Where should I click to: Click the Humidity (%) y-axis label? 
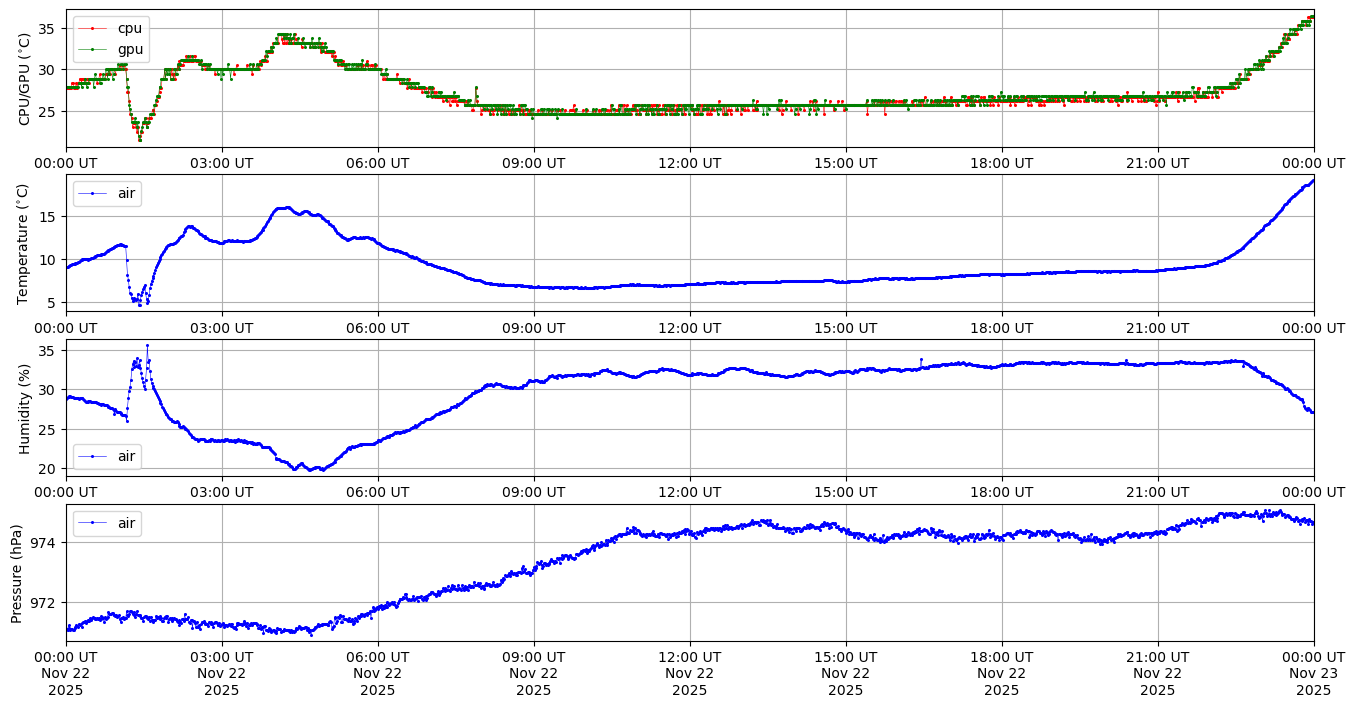pos(25,408)
